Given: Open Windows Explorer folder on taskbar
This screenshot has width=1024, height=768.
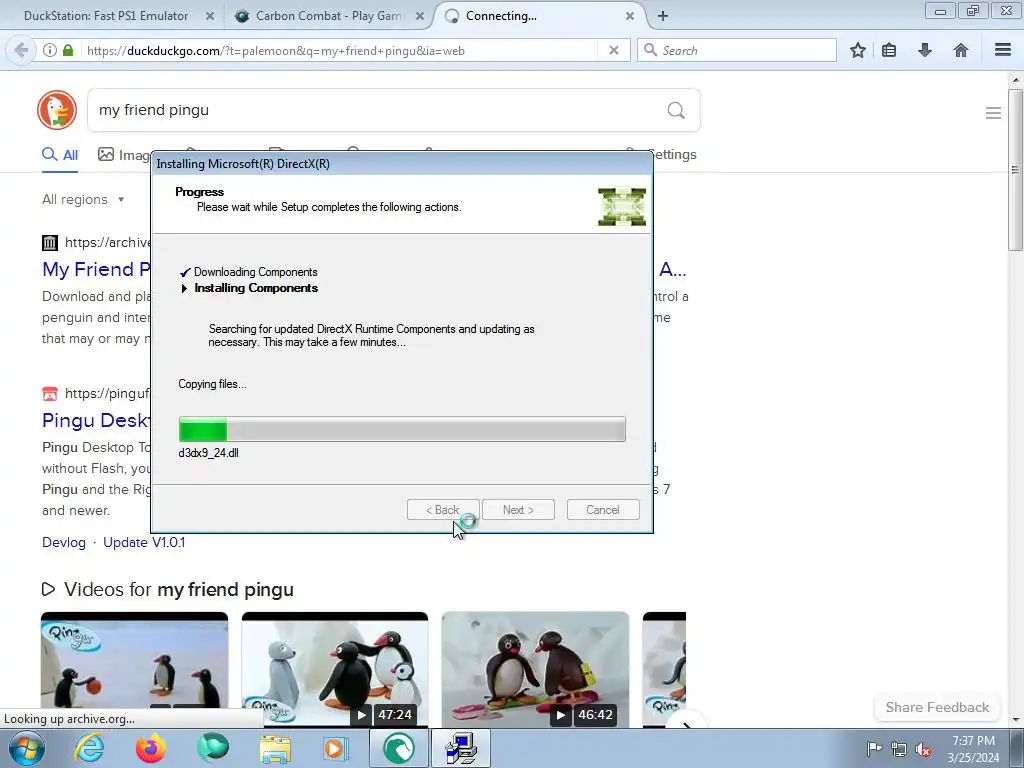Looking at the screenshot, I should click(275, 748).
